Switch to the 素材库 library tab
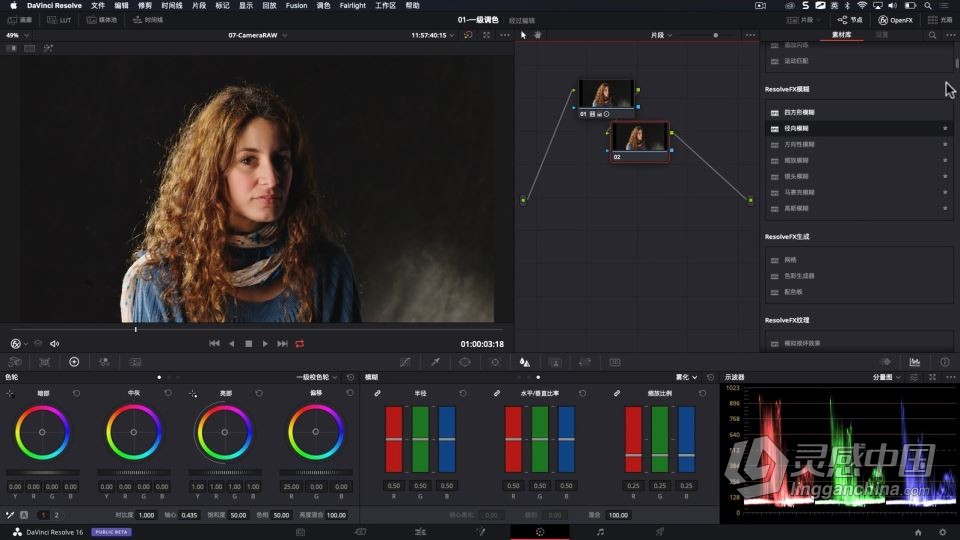The height and width of the screenshot is (540, 960). (x=841, y=35)
